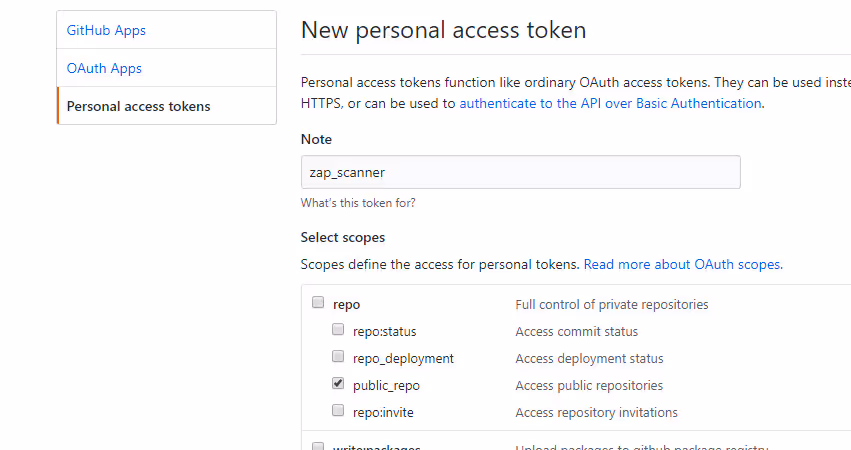Click the 'repo' scope label
The height and width of the screenshot is (450, 851).
pos(346,305)
